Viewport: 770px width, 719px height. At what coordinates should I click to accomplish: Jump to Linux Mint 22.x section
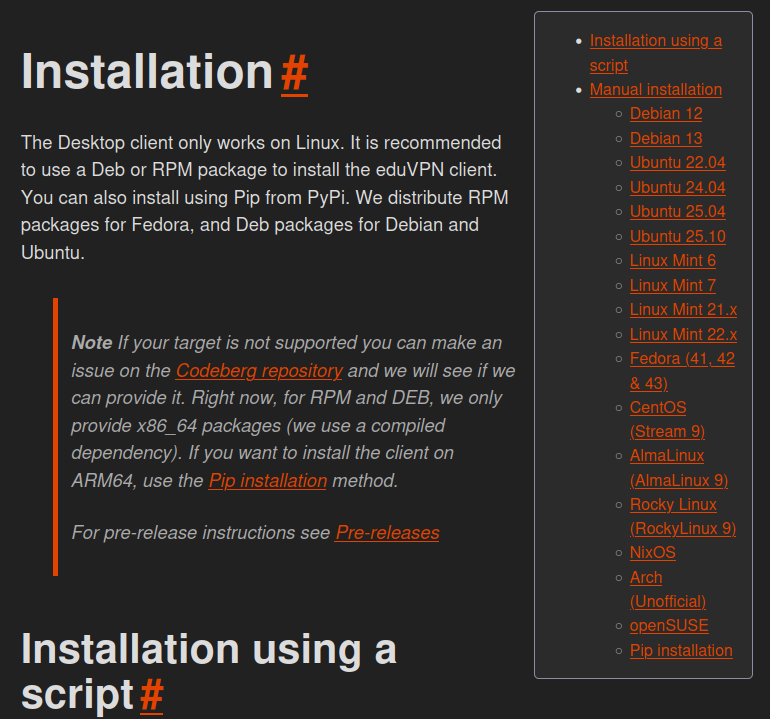coord(683,335)
